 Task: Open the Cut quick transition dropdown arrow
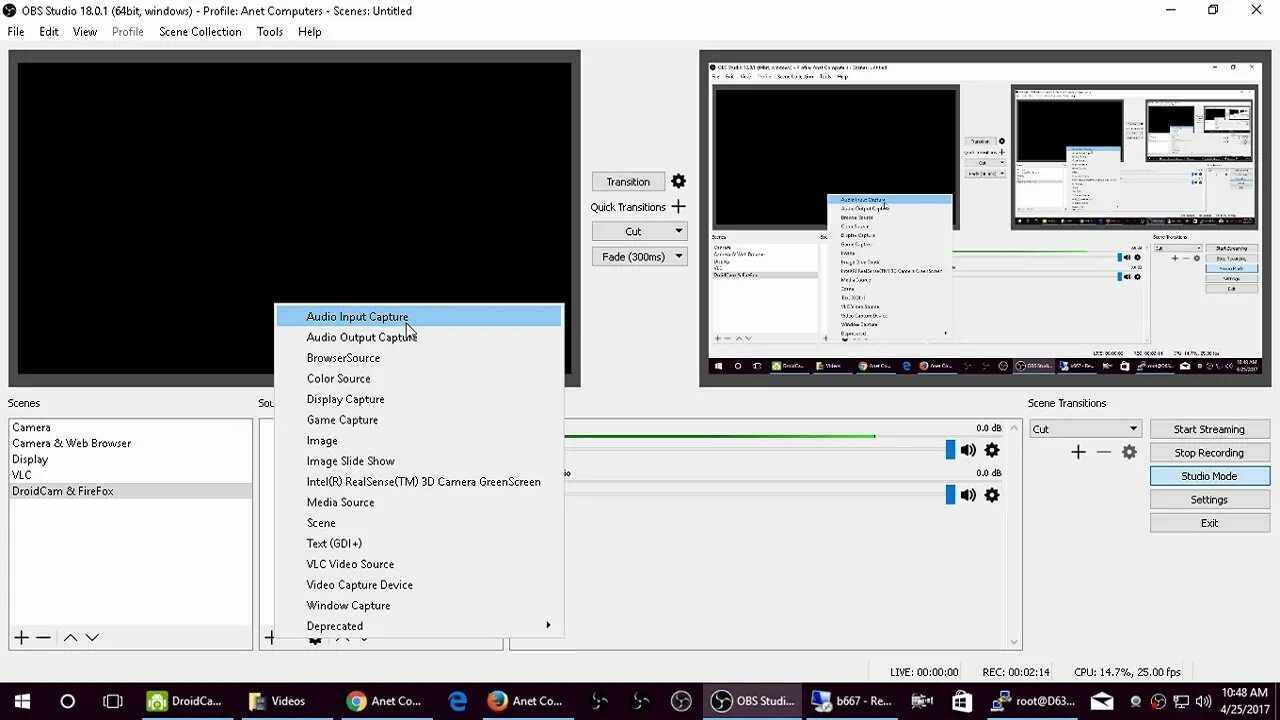click(x=679, y=231)
